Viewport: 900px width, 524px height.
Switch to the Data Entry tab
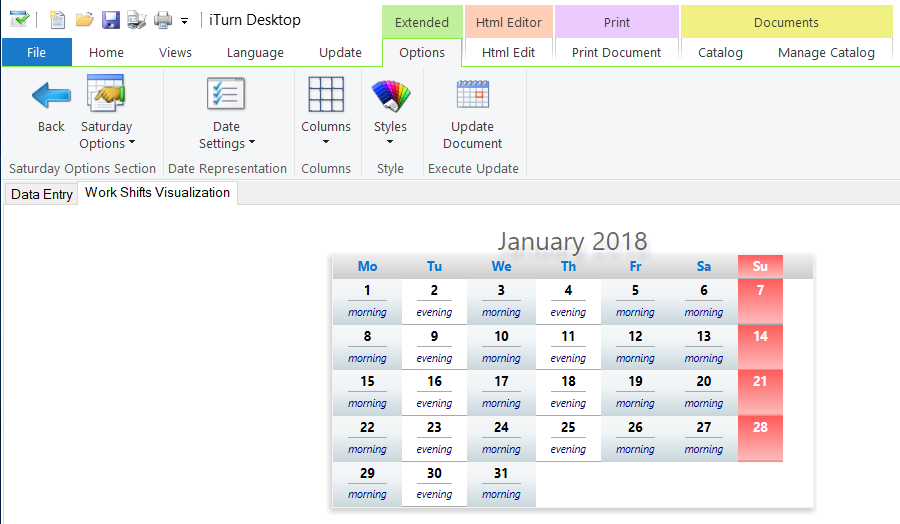point(41,194)
